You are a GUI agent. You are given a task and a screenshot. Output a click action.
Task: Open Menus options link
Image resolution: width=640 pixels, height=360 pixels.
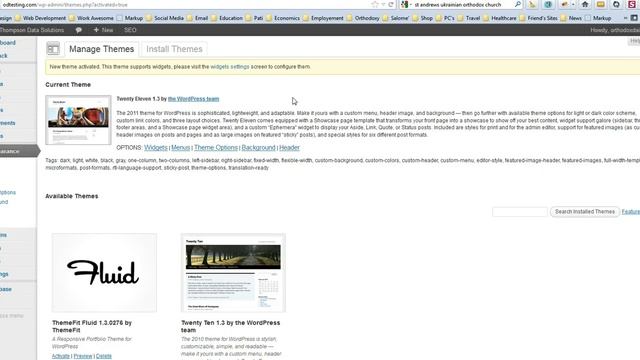[x=180, y=148]
